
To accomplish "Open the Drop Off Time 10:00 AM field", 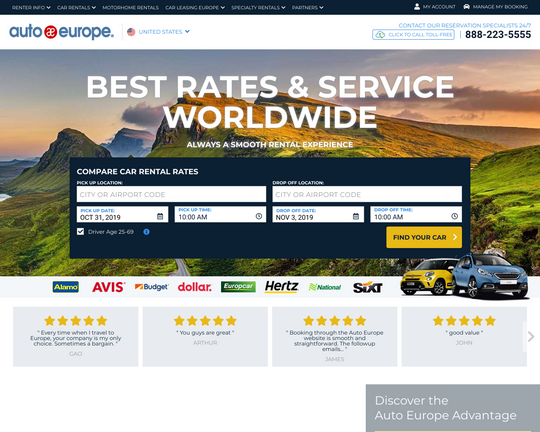I will point(416,214).
